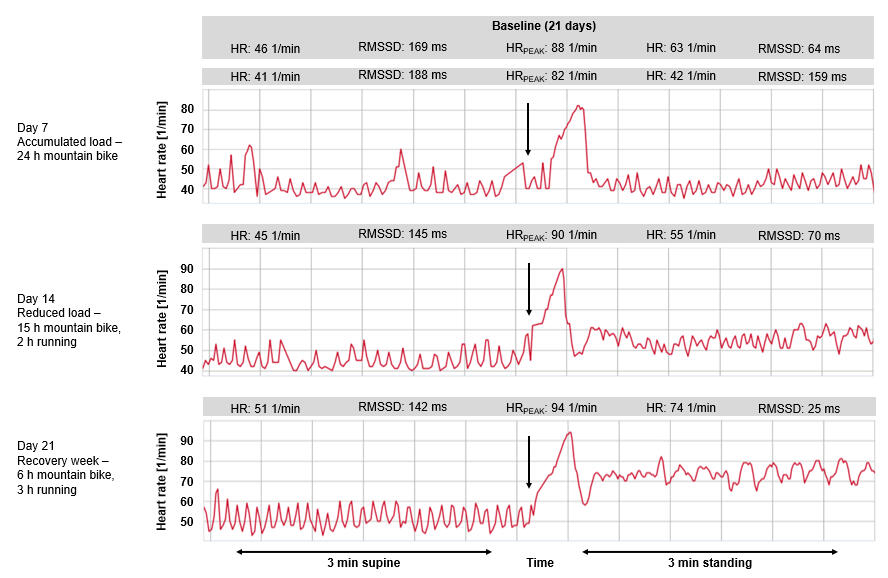Click the 3 min standing label
Viewport: 888px width, 578px height.
tap(710, 563)
